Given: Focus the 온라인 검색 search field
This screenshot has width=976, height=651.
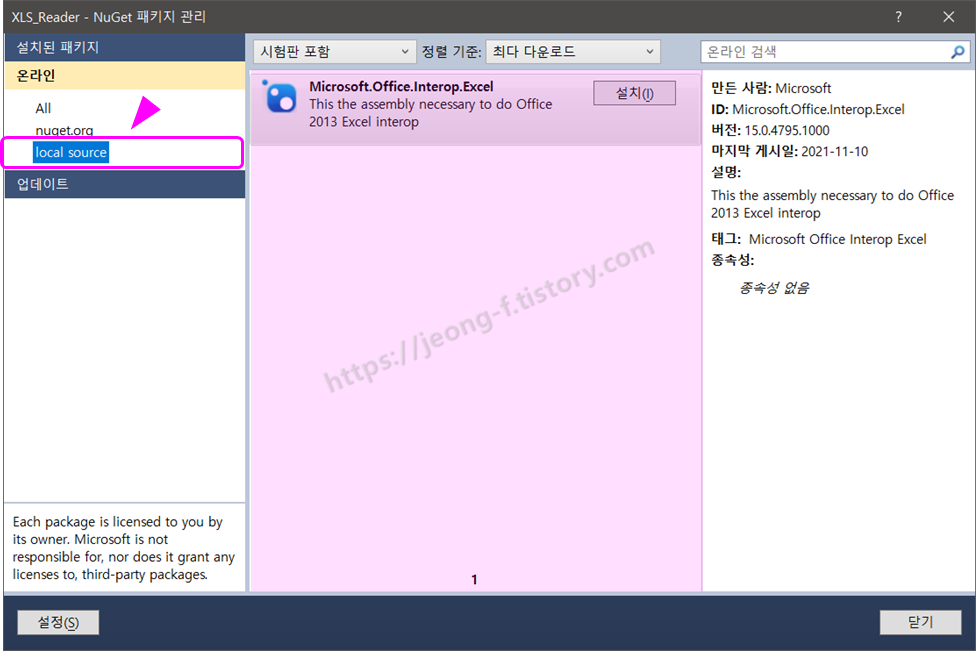Looking at the screenshot, I should click(x=825, y=52).
